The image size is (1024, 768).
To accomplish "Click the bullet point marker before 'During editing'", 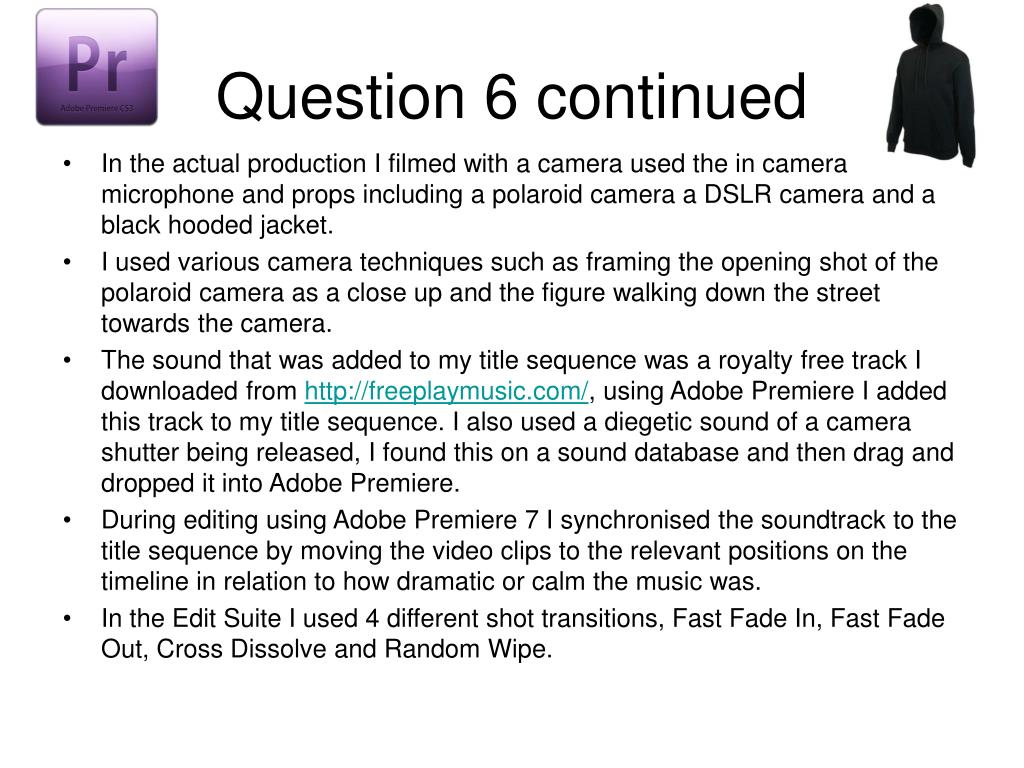I will (67, 520).
